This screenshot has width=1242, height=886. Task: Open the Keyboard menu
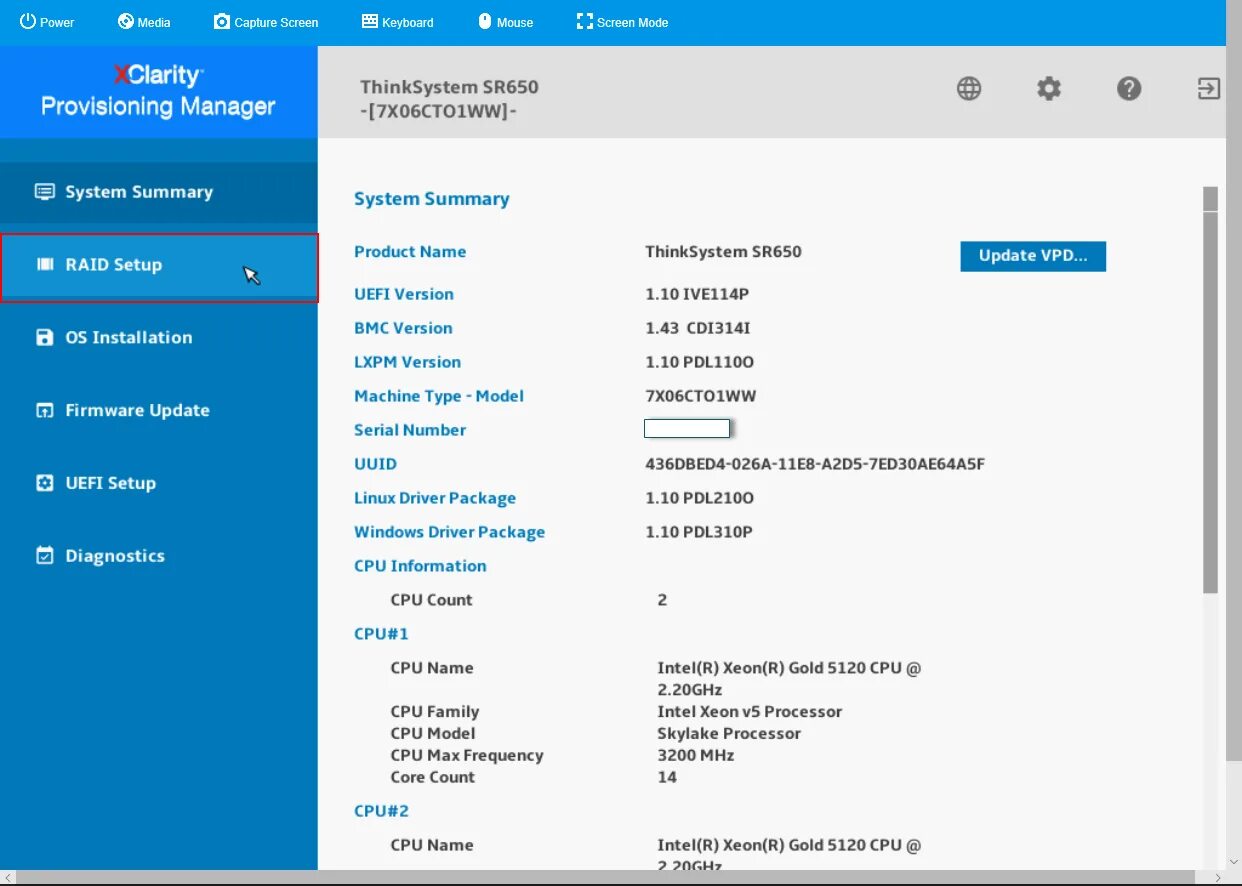397,22
